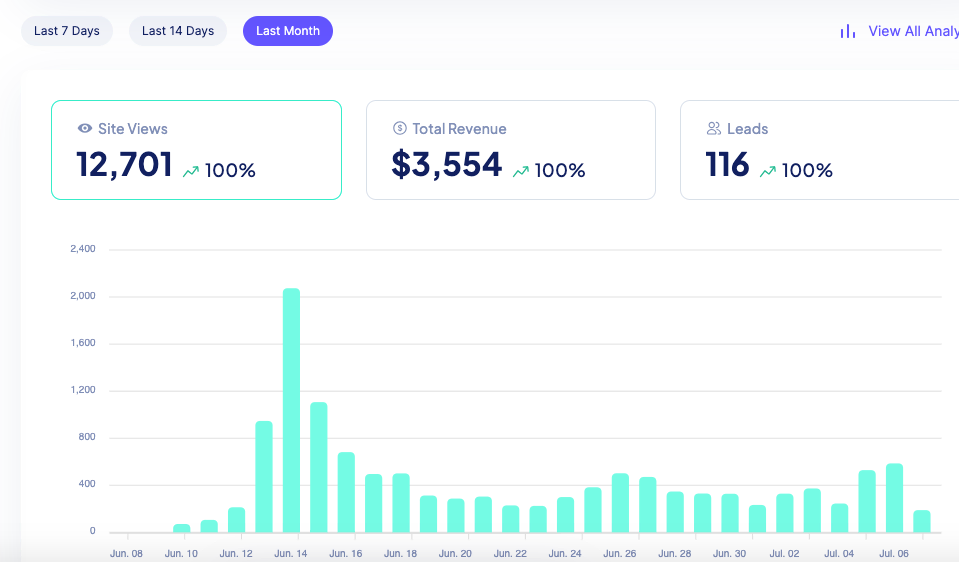This screenshot has width=959, height=562.
Task: Select the Site Views metric card
Action: 196,150
